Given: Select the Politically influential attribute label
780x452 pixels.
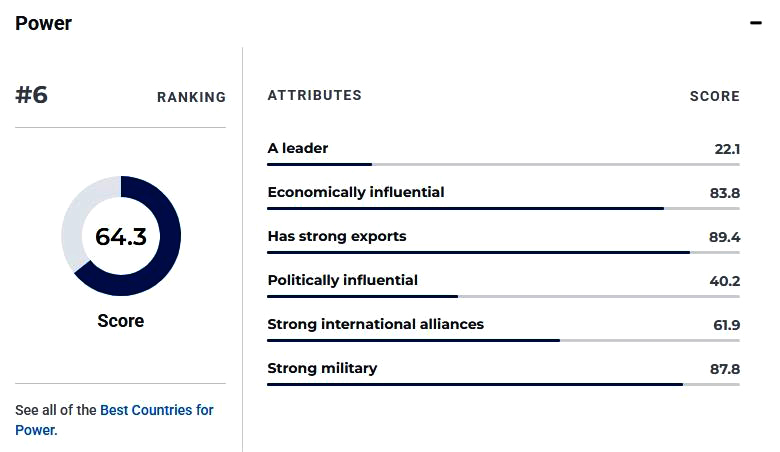Looking at the screenshot, I should coord(343,280).
